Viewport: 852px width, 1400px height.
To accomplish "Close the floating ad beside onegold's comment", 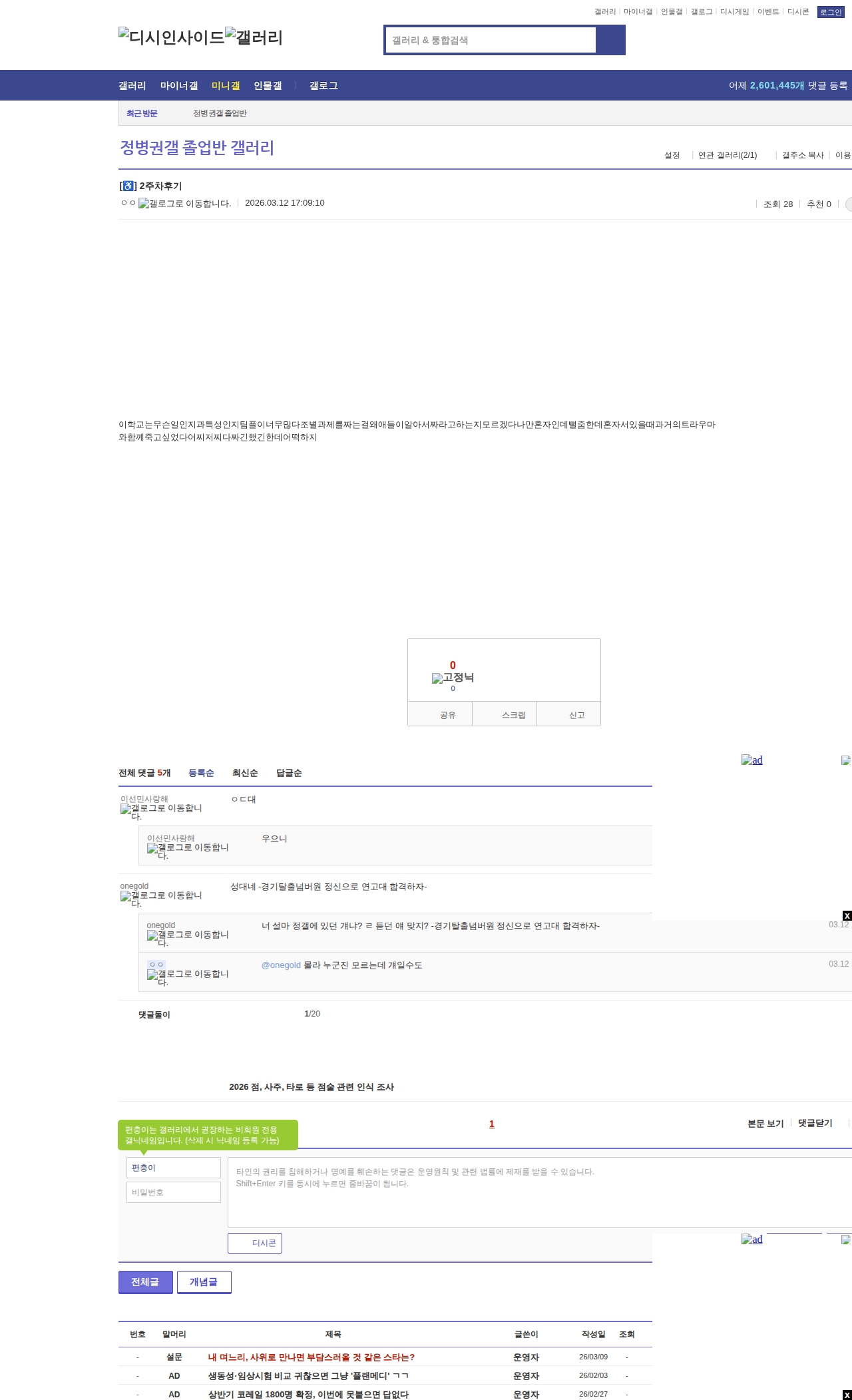I will click(847, 916).
